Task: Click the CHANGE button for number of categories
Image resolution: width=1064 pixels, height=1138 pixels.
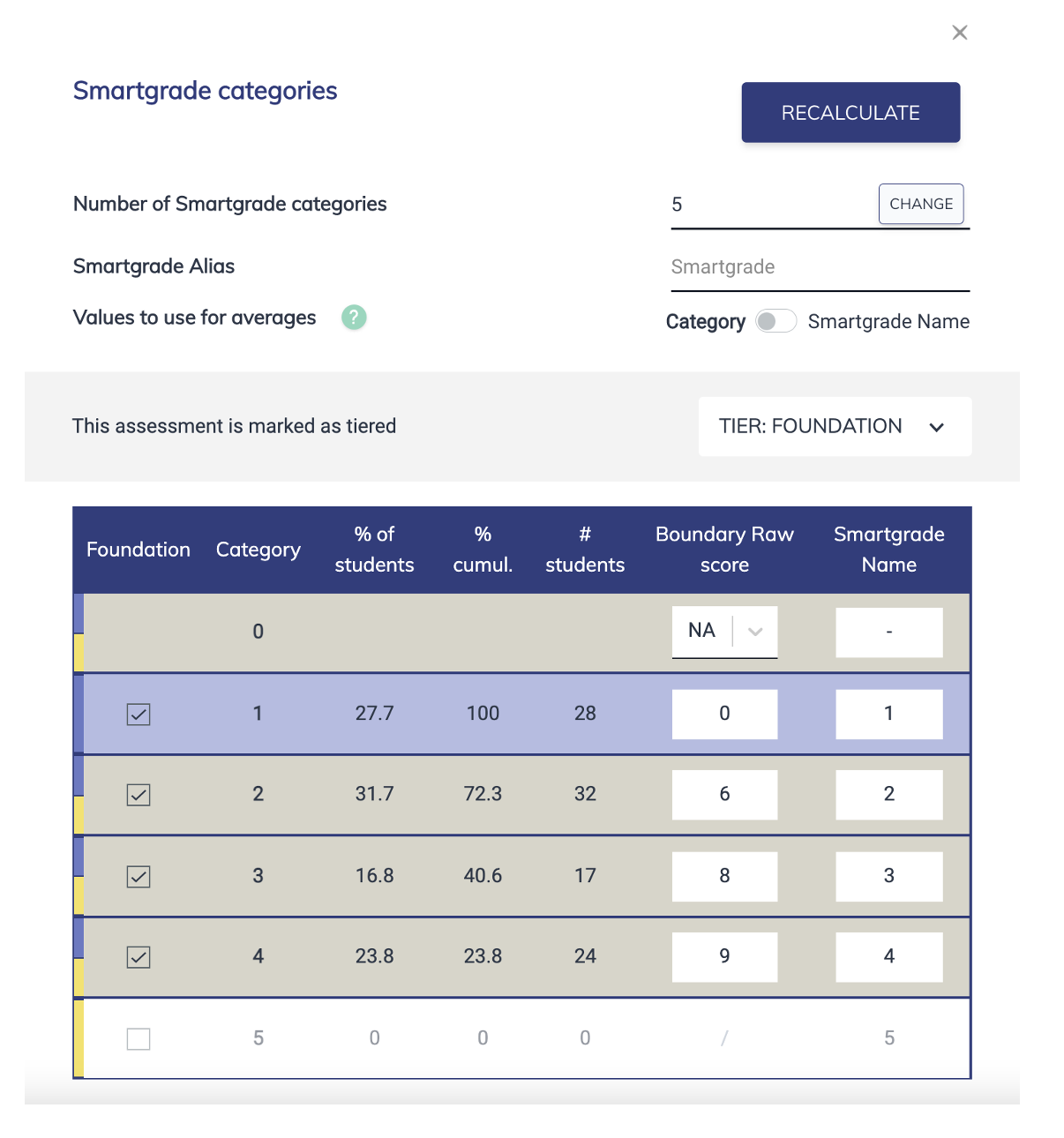Action: coord(920,204)
